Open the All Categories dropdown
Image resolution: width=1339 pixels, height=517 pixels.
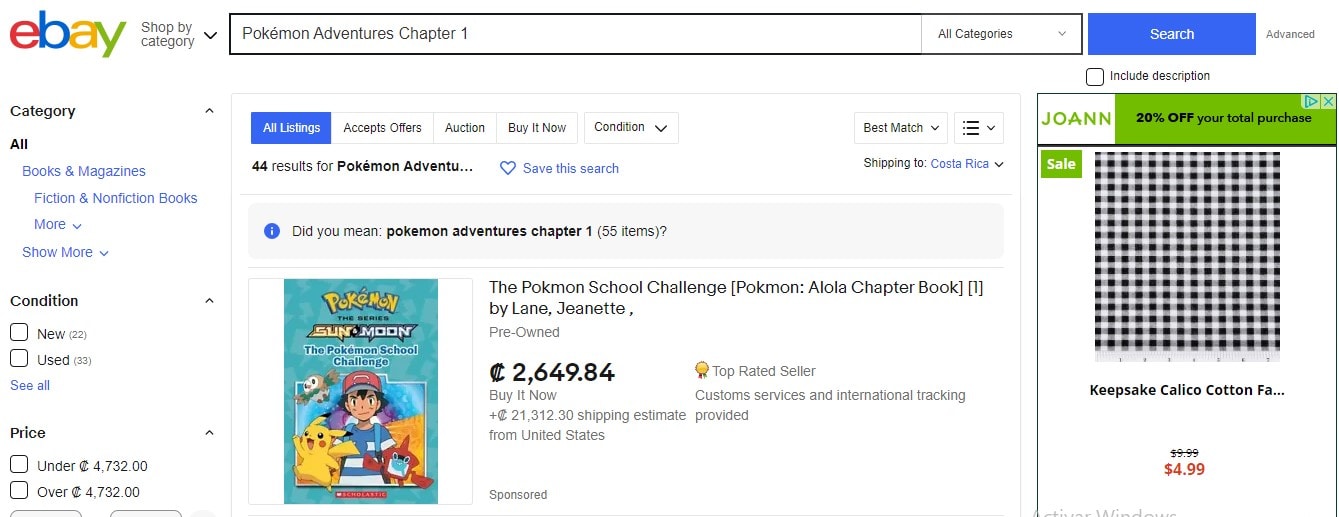1001,34
